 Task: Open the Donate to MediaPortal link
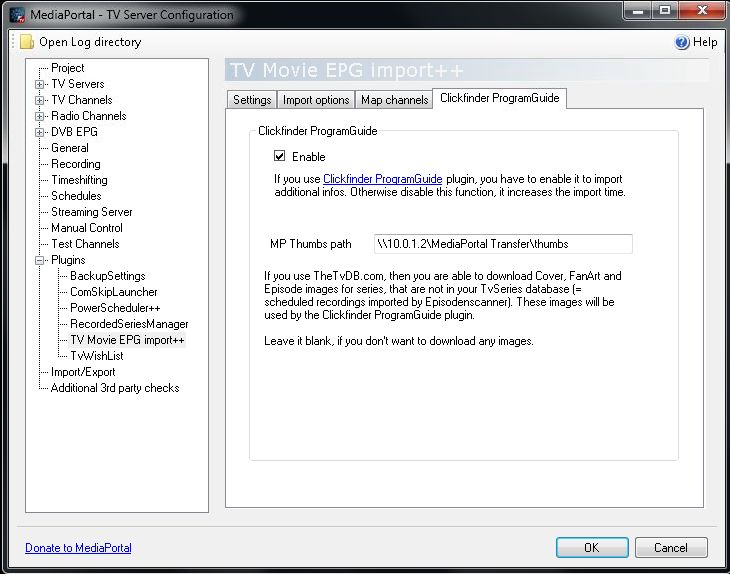click(x=78, y=548)
